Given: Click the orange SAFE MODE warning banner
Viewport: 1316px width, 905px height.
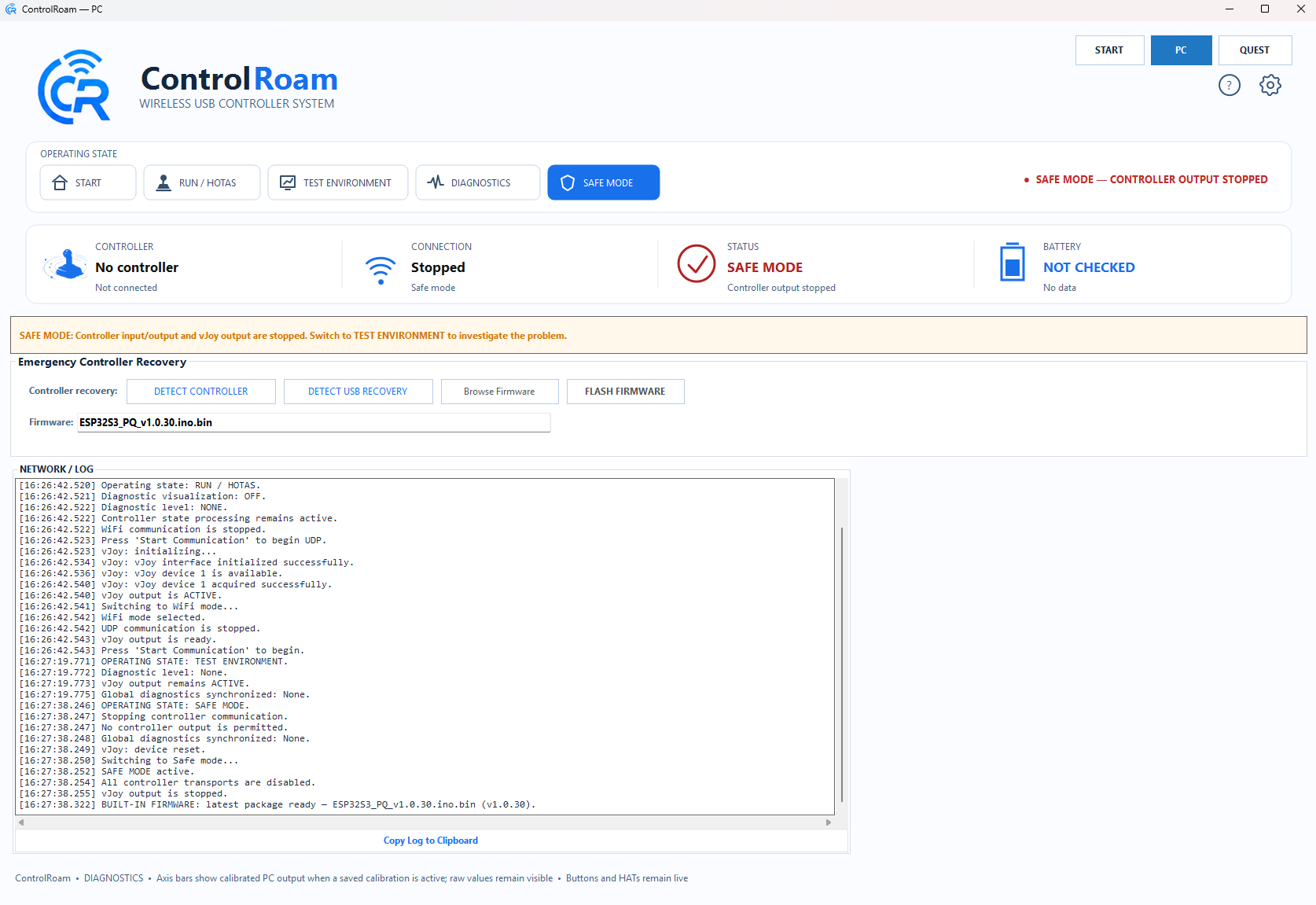Looking at the screenshot, I should 658,336.
